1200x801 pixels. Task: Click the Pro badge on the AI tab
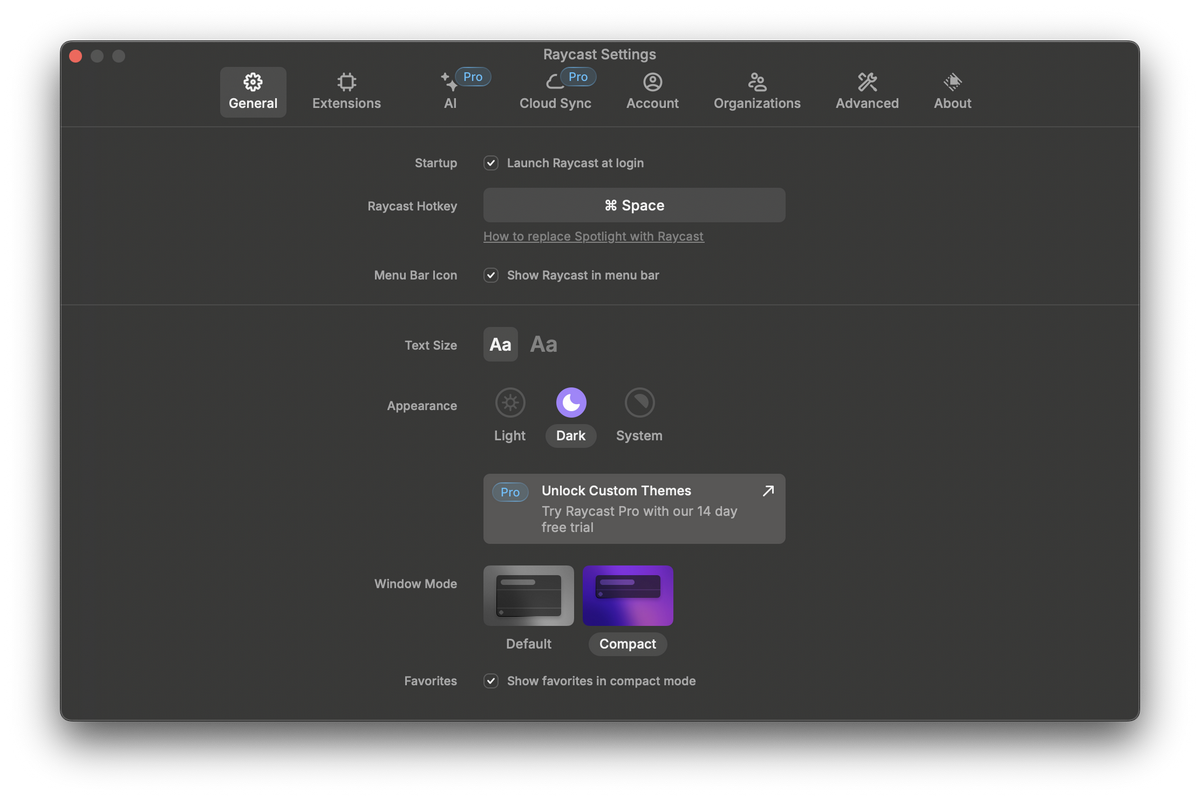pos(473,77)
